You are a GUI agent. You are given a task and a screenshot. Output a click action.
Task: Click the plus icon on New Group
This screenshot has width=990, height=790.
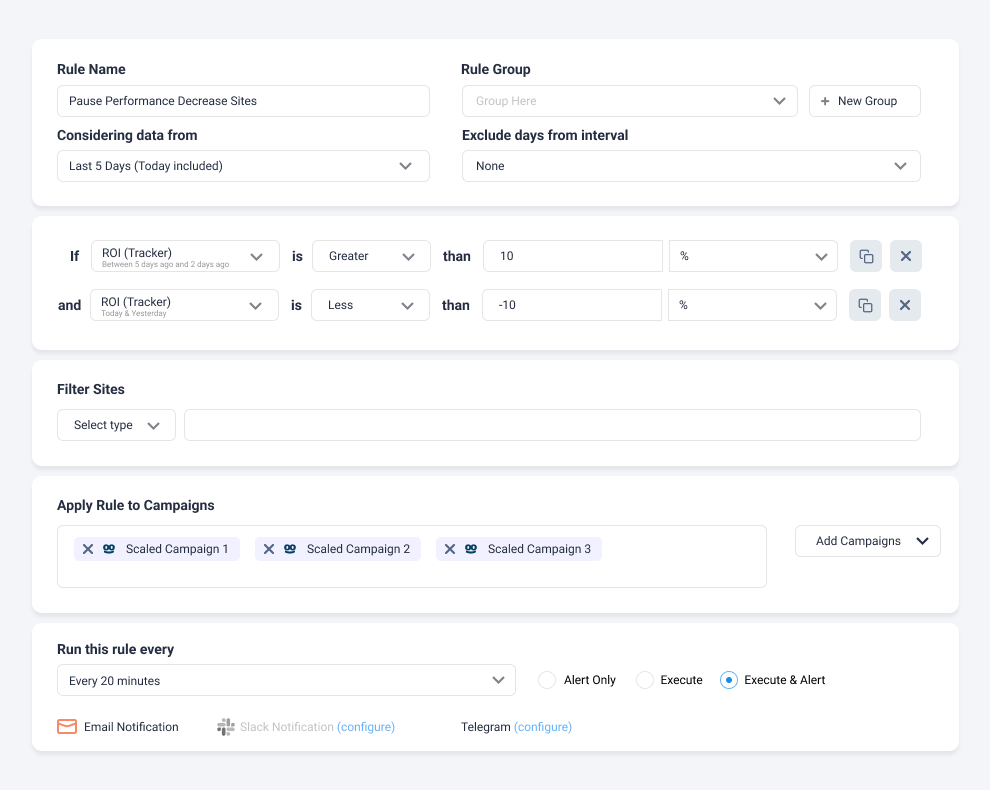[x=825, y=101]
